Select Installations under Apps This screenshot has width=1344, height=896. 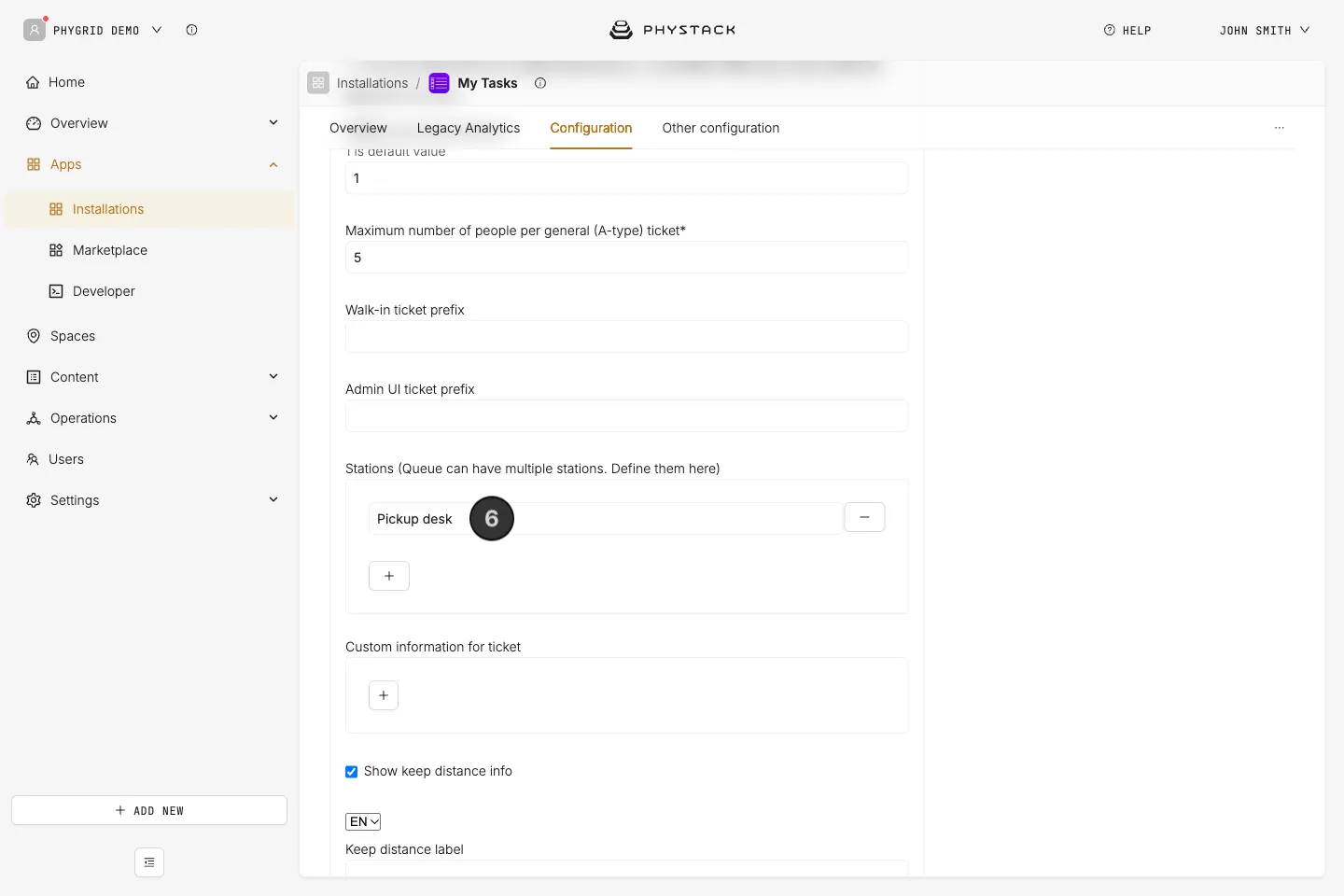click(x=149, y=209)
